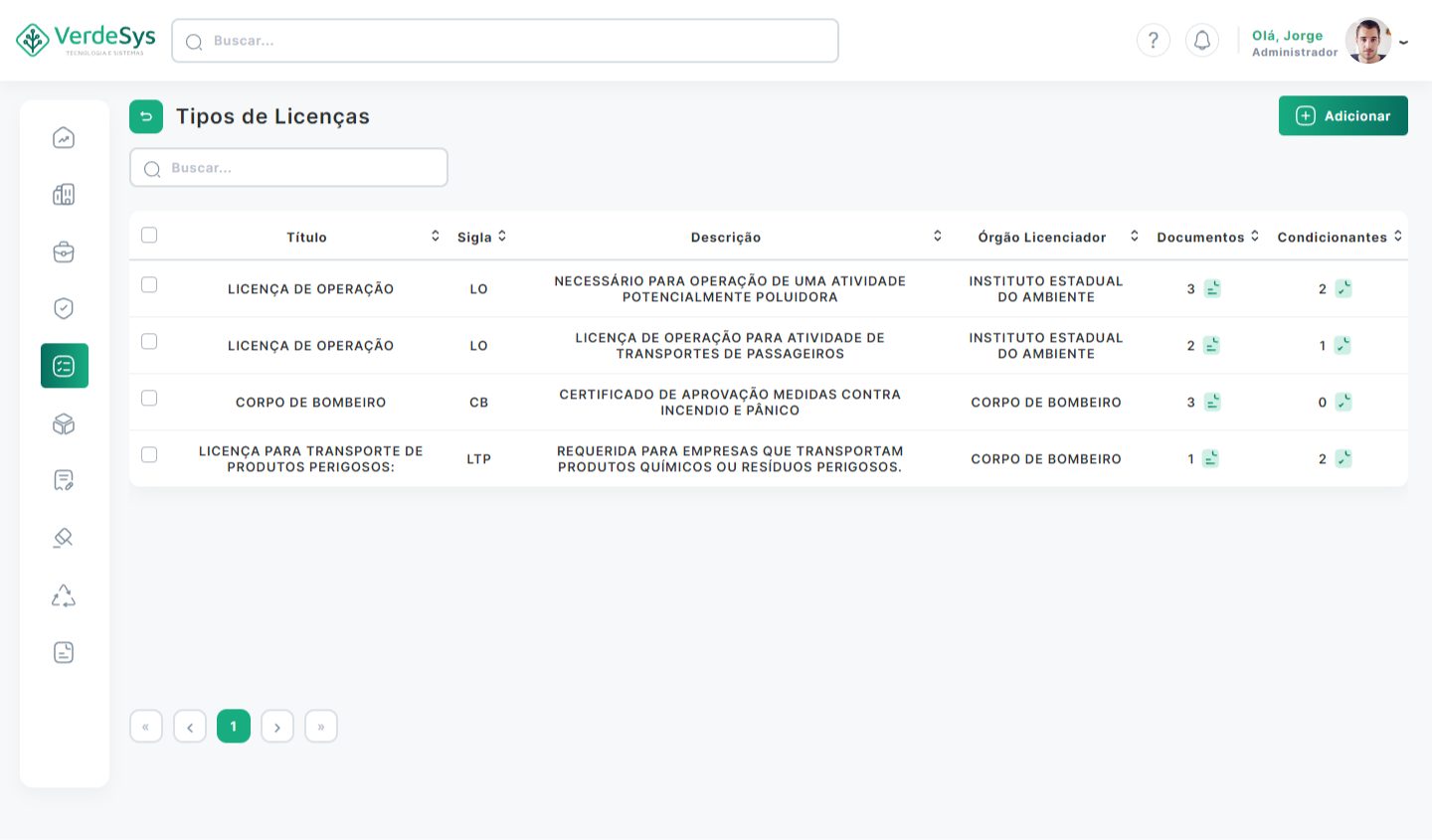Click the recycle icon in sidebar
This screenshot has width=1432, height=840.
click(x=64, y=595)
